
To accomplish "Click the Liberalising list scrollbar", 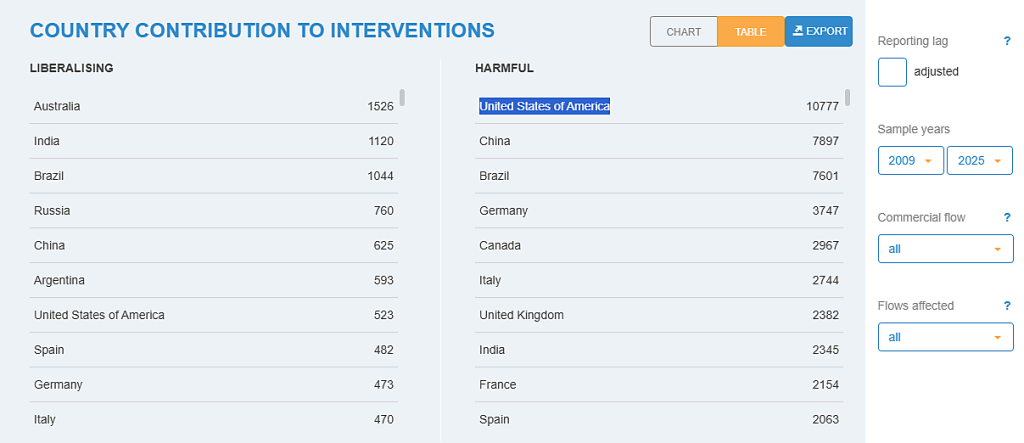I will [402, 97].
